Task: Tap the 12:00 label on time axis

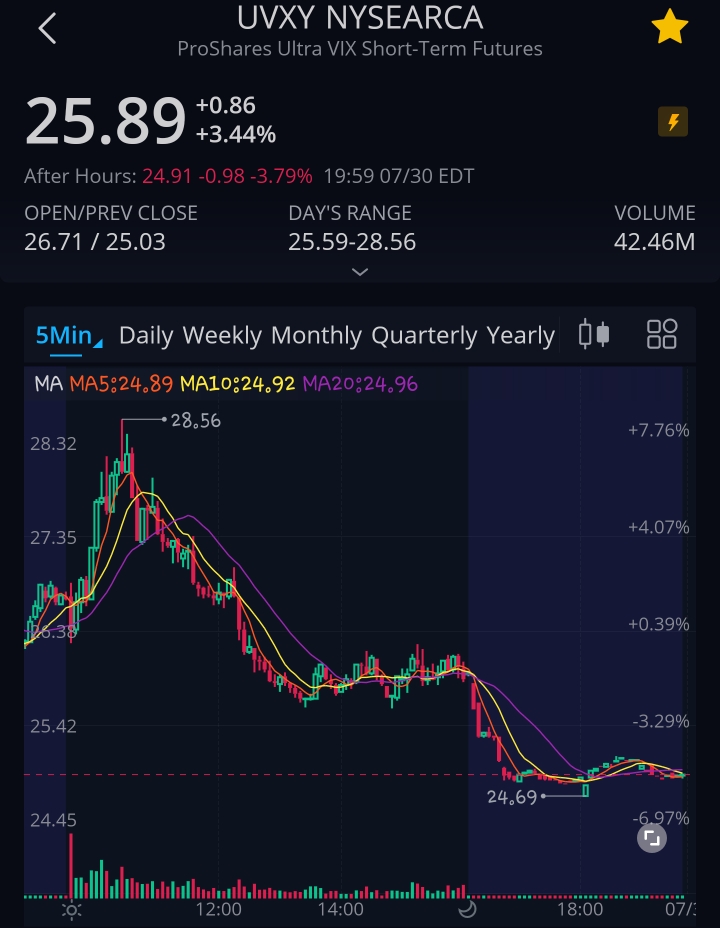Action: [x=219, y=910]
